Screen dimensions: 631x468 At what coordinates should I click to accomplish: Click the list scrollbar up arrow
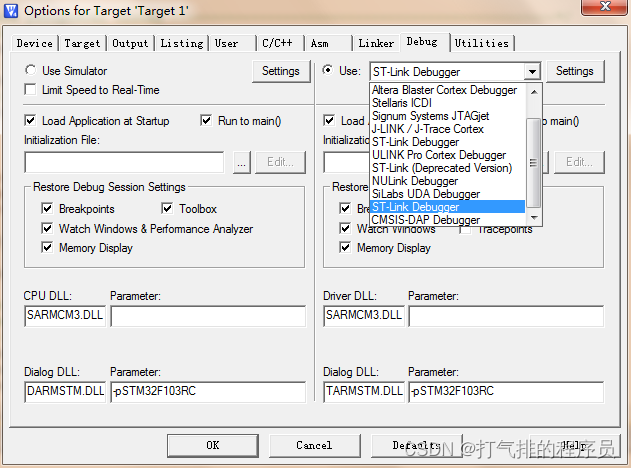pos(534,92)
